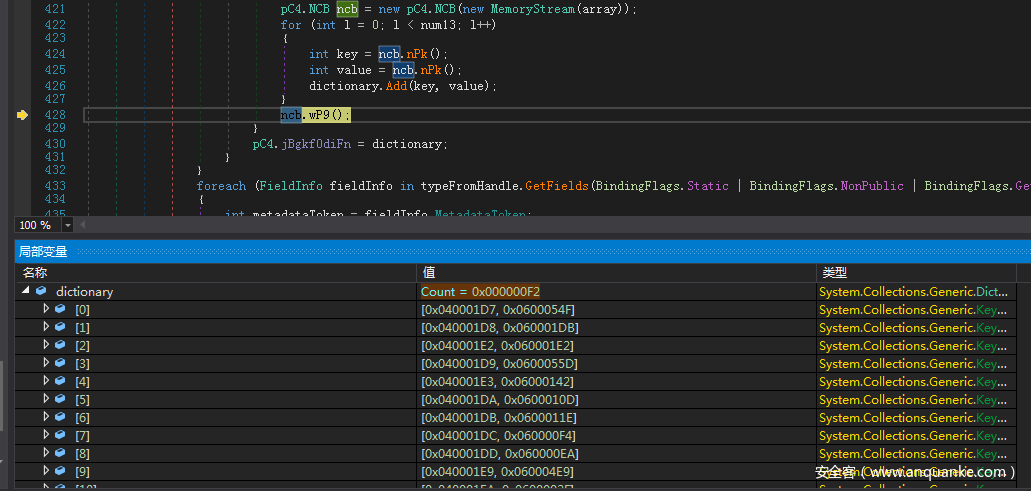Click the cube icon next to [6]
The height and width of the screenshot is (491, 1031).
coord(60,417)
